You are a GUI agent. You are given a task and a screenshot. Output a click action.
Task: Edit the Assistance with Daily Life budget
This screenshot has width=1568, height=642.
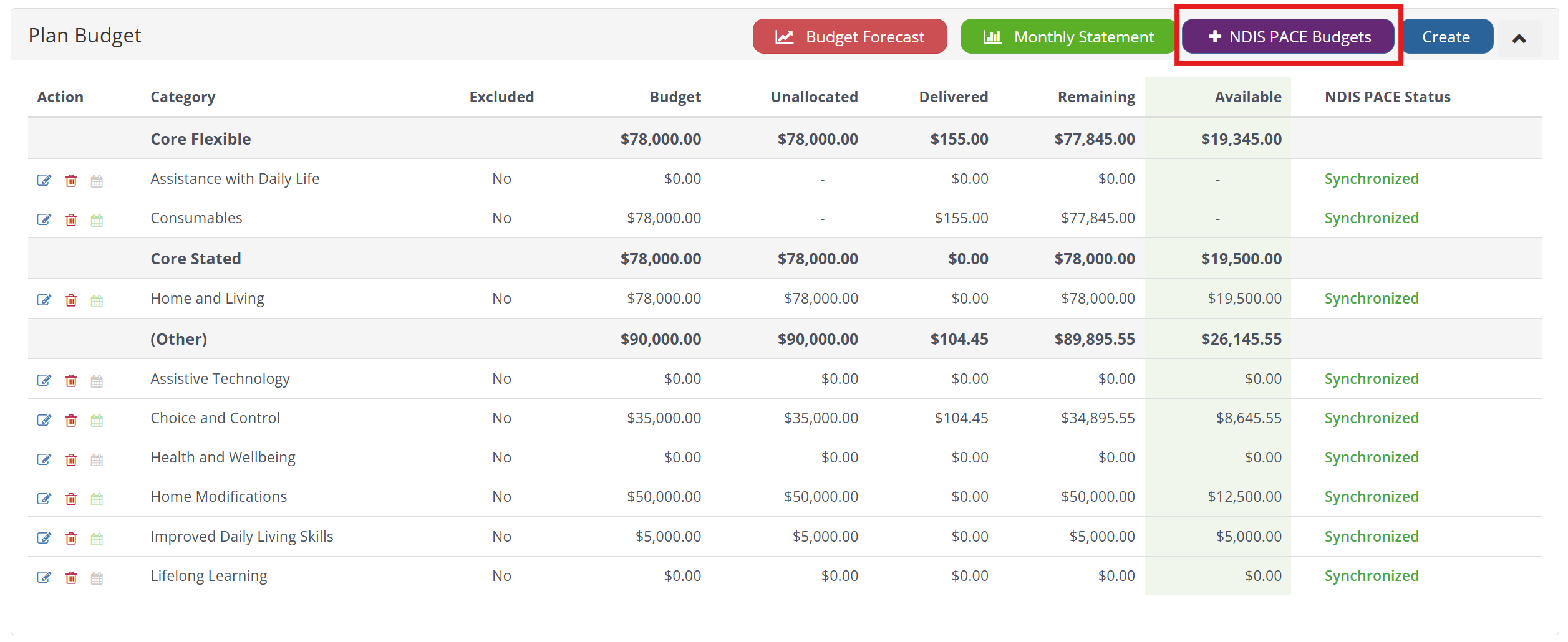point(44,181)
